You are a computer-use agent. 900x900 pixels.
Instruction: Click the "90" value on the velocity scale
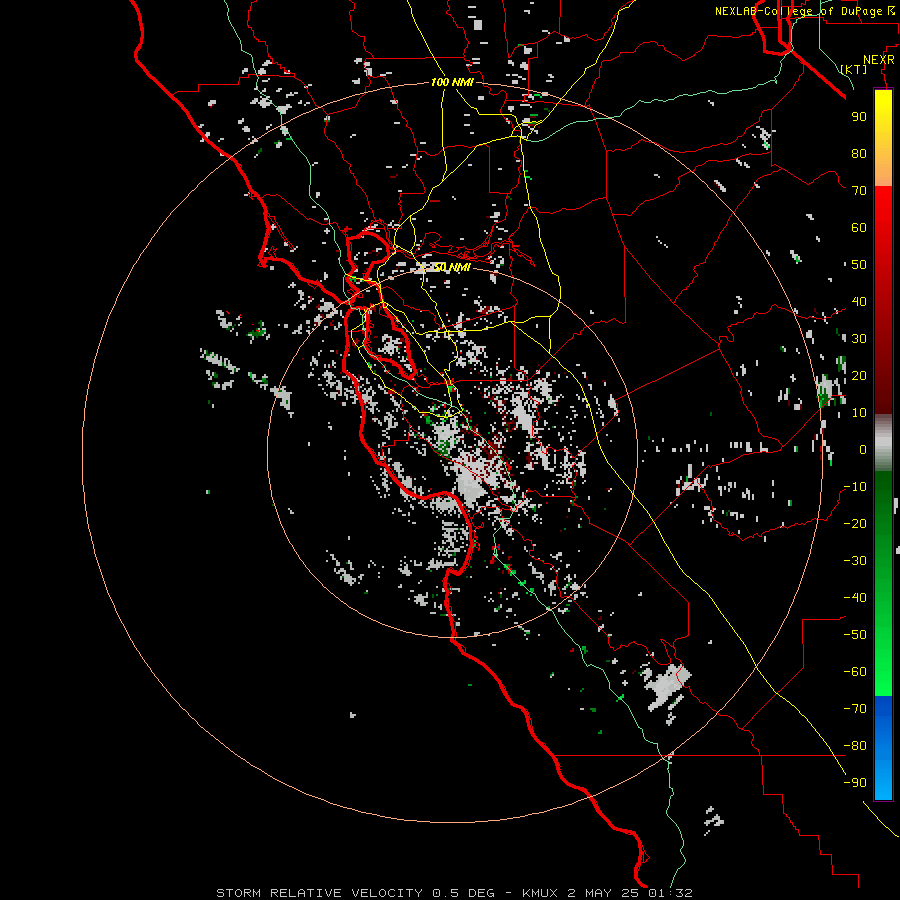tap(859, 117)
